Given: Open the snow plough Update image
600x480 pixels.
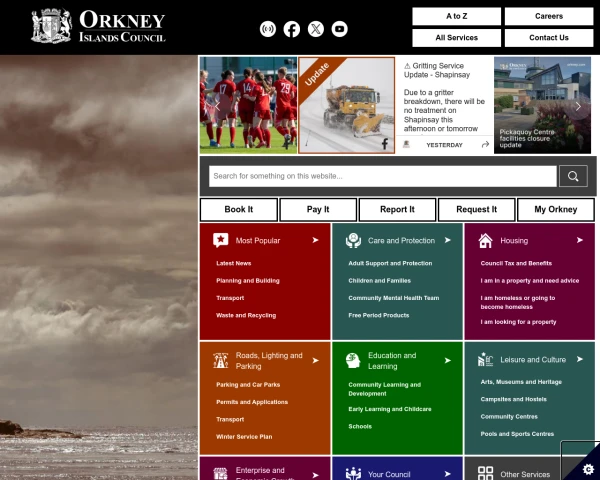Looking at the screenshot, I should click(x=346, y=105).
